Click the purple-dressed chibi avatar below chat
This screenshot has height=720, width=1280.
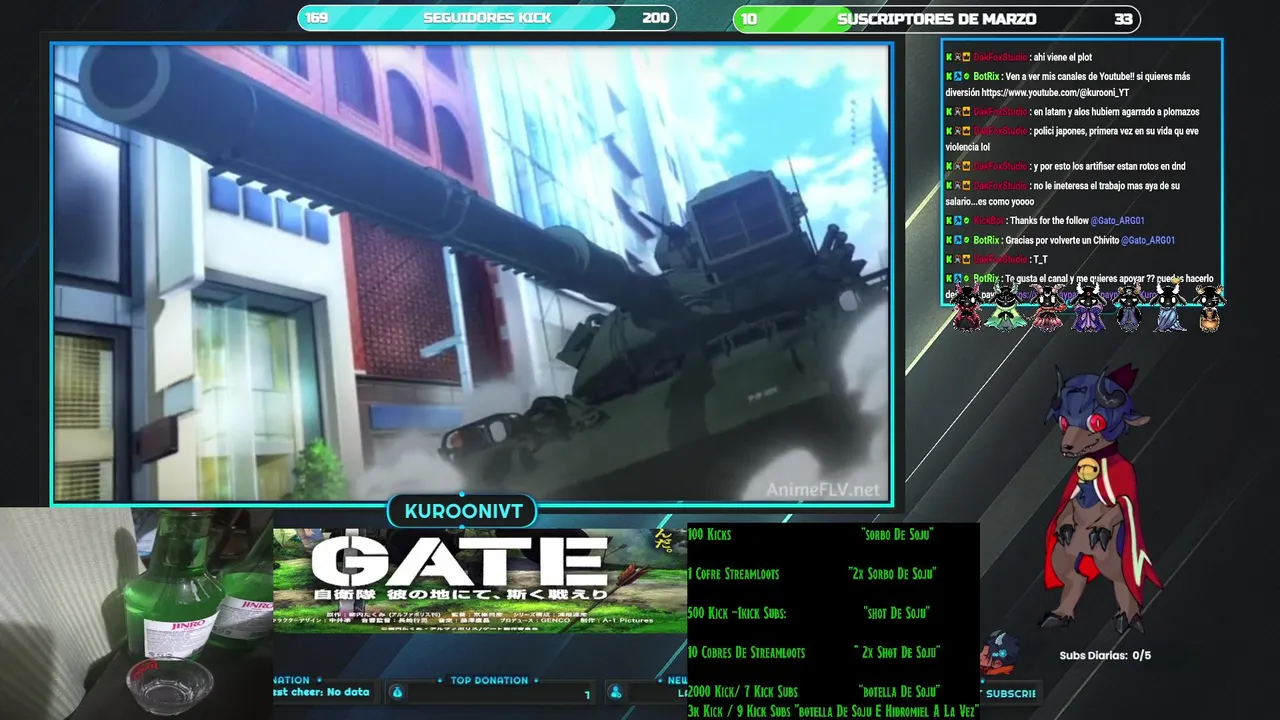tap(1087, 308)
